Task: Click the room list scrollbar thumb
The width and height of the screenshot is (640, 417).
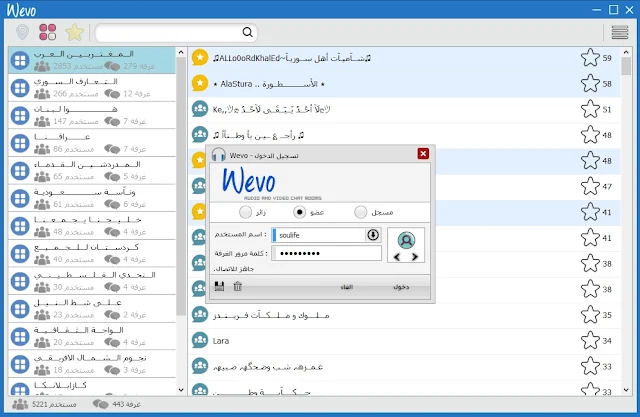Action: 626,66
